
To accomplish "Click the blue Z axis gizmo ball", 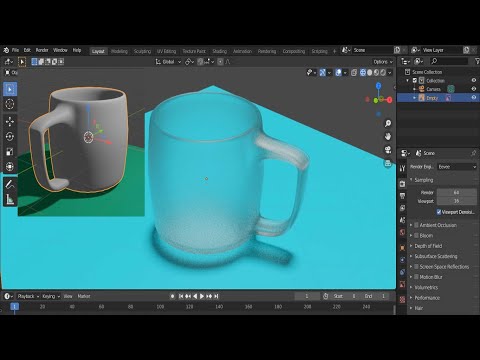I will pos(378,86).
